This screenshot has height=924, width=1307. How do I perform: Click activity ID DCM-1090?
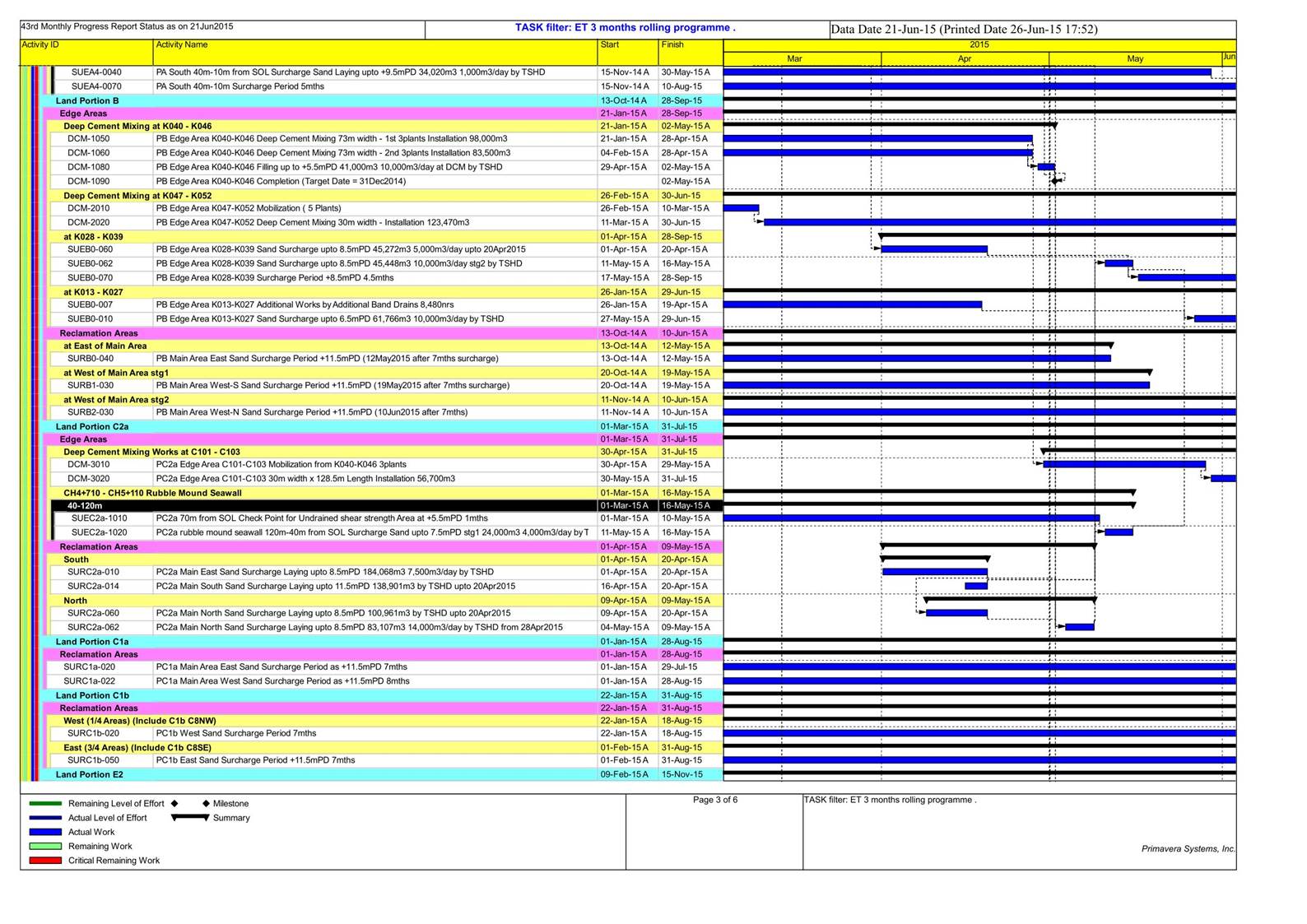tap(88, 181)
